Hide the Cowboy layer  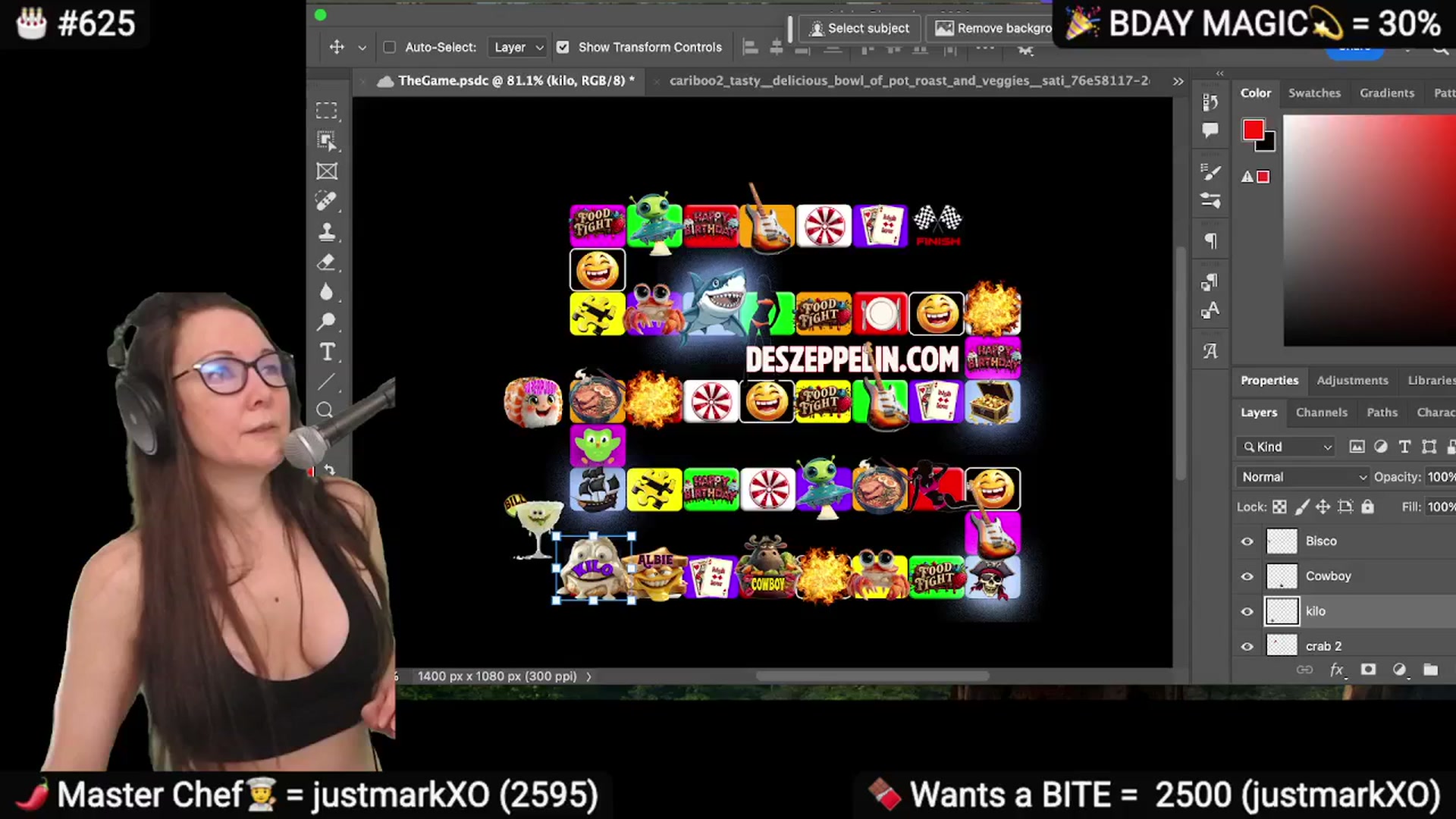point(1247,576)
